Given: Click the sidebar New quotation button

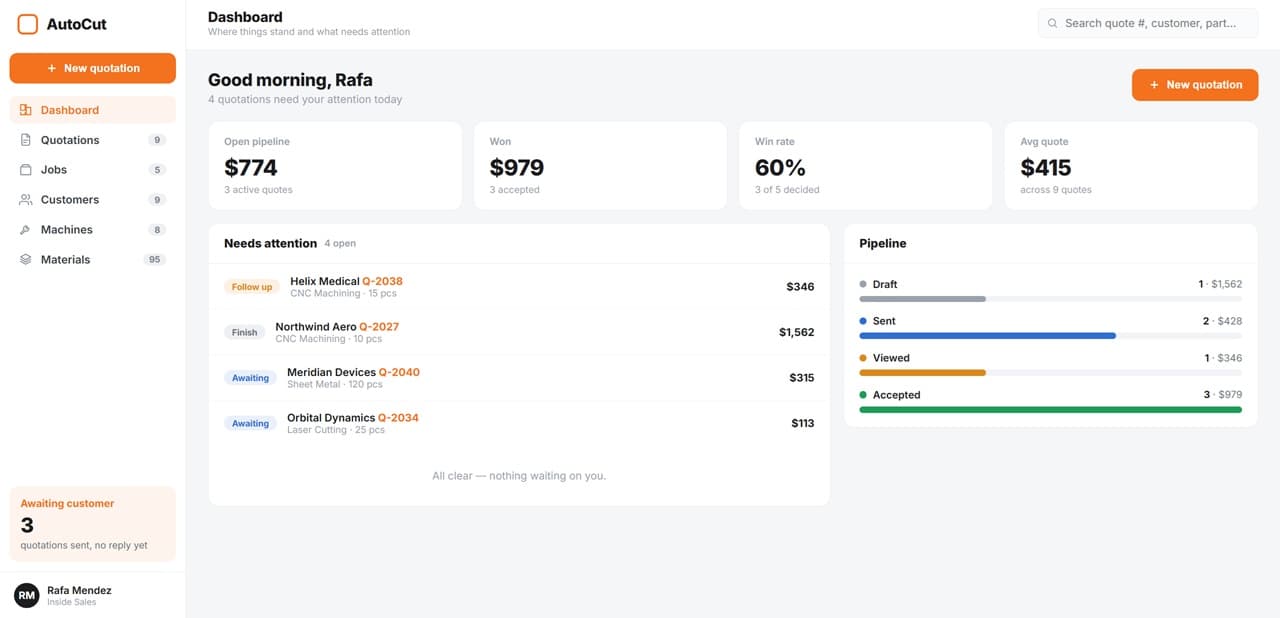Looking at the screenshot, I should tap(93, 68).
